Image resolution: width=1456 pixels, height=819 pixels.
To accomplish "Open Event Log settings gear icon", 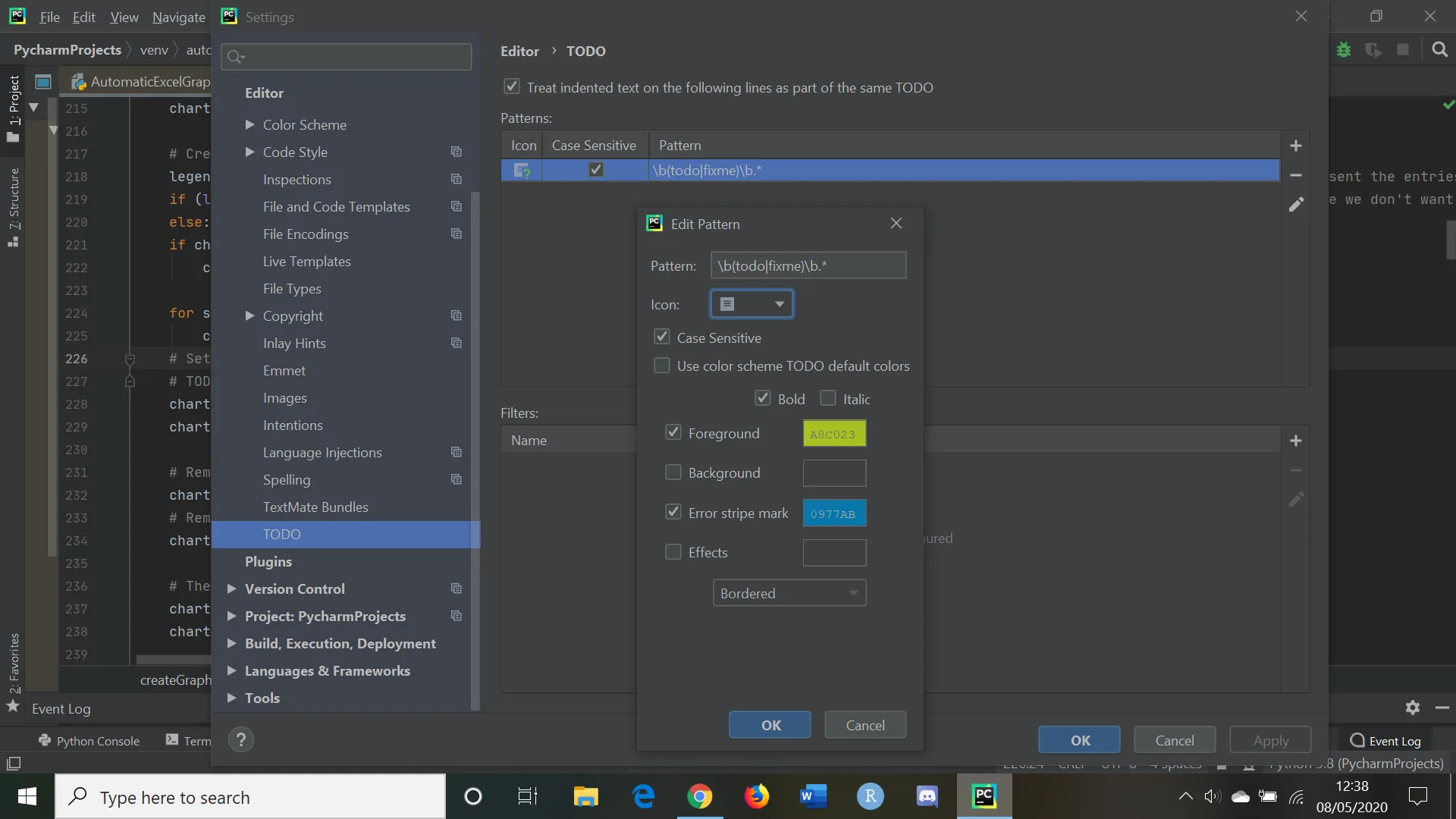I will pos(1412,708).
